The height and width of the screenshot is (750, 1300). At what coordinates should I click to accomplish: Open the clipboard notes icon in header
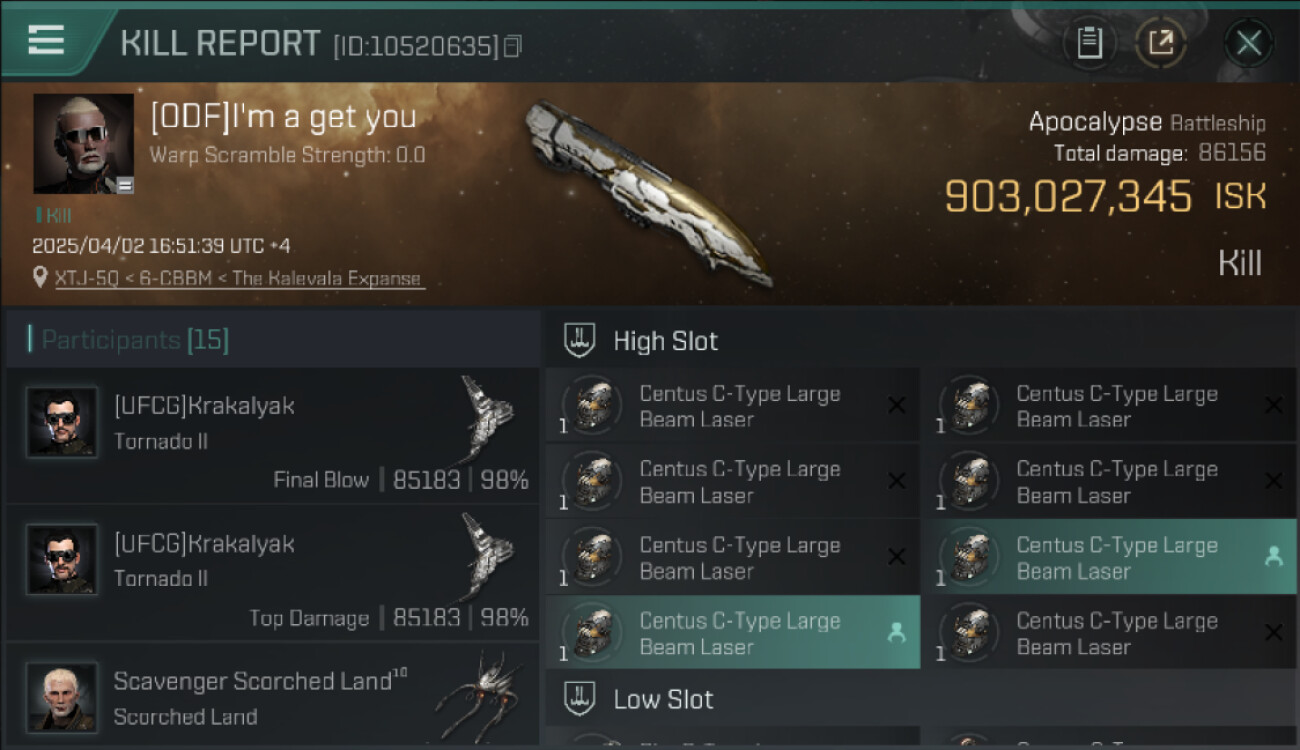[x=1089, y=43]
